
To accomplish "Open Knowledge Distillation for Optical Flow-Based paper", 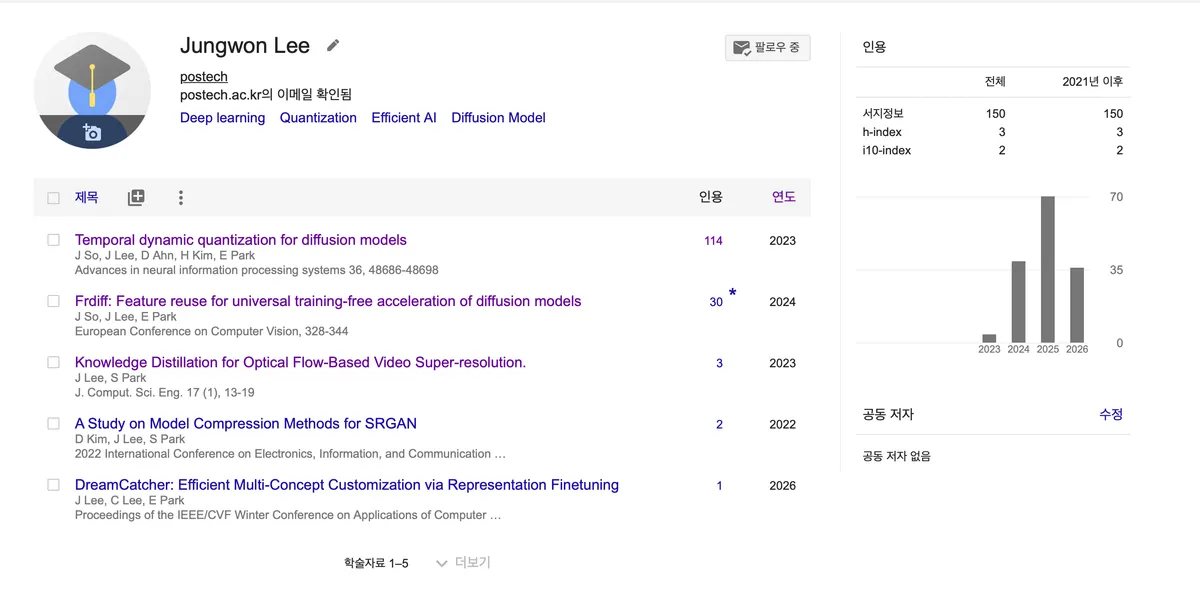I will pyautogui.click(x=300, y=362).
